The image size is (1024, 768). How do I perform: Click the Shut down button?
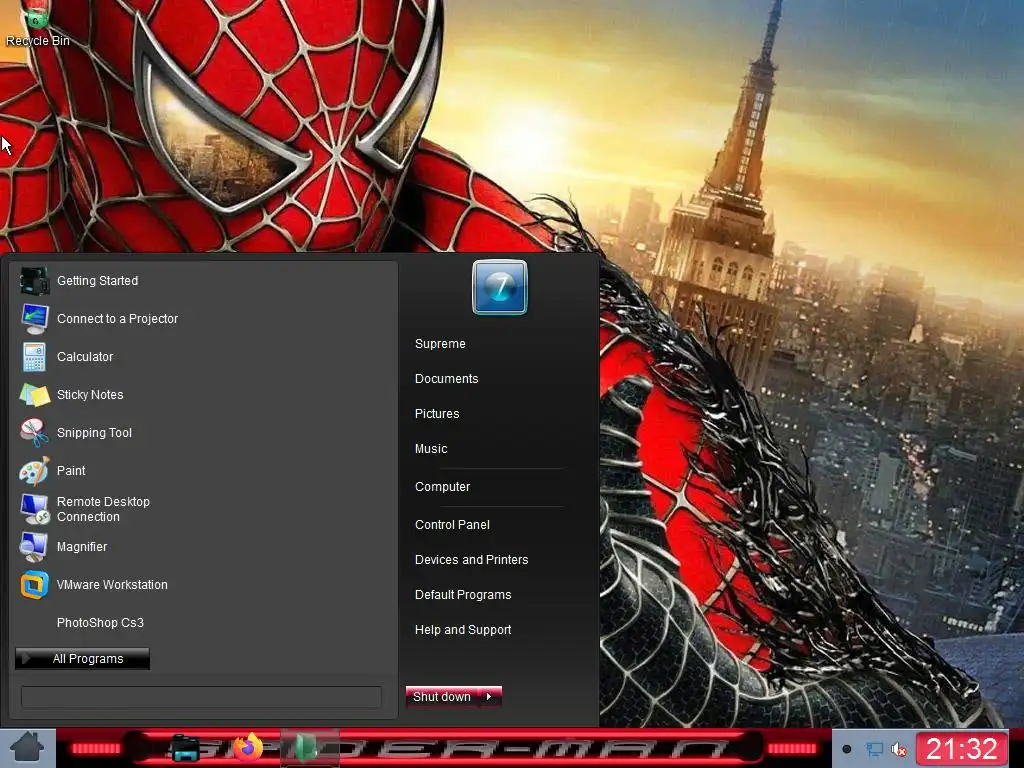pyautogui.click(x=442, y=697)
